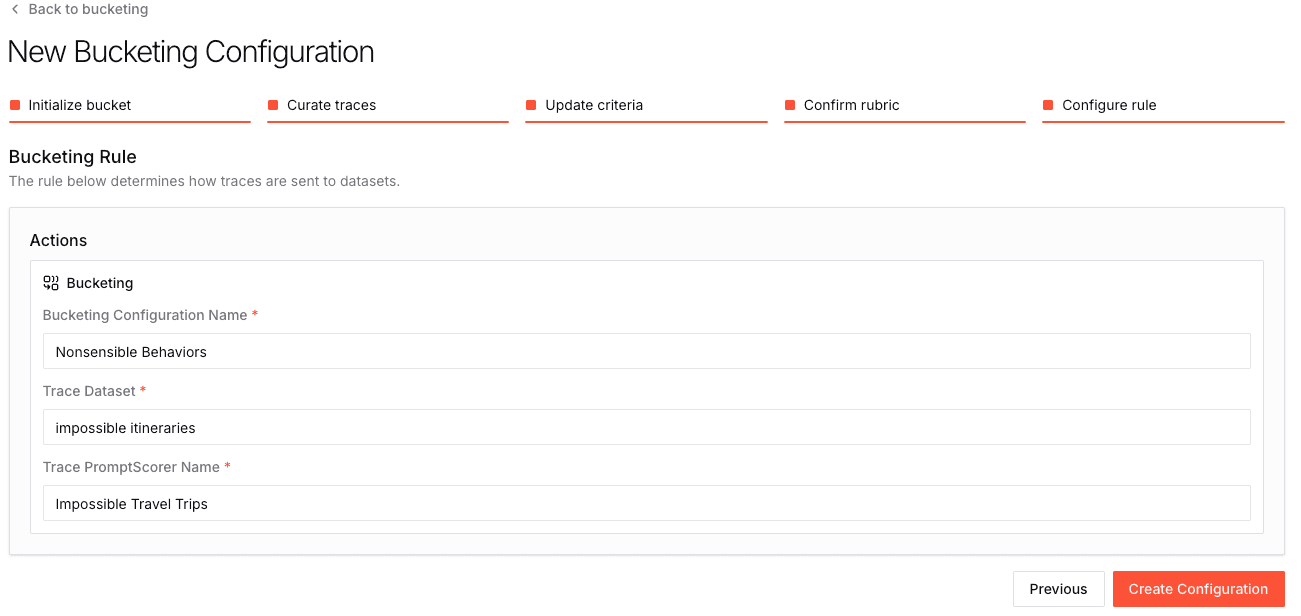
Task: Click the Bucketing grid icon in Actions
Action: tap(50, 282)
